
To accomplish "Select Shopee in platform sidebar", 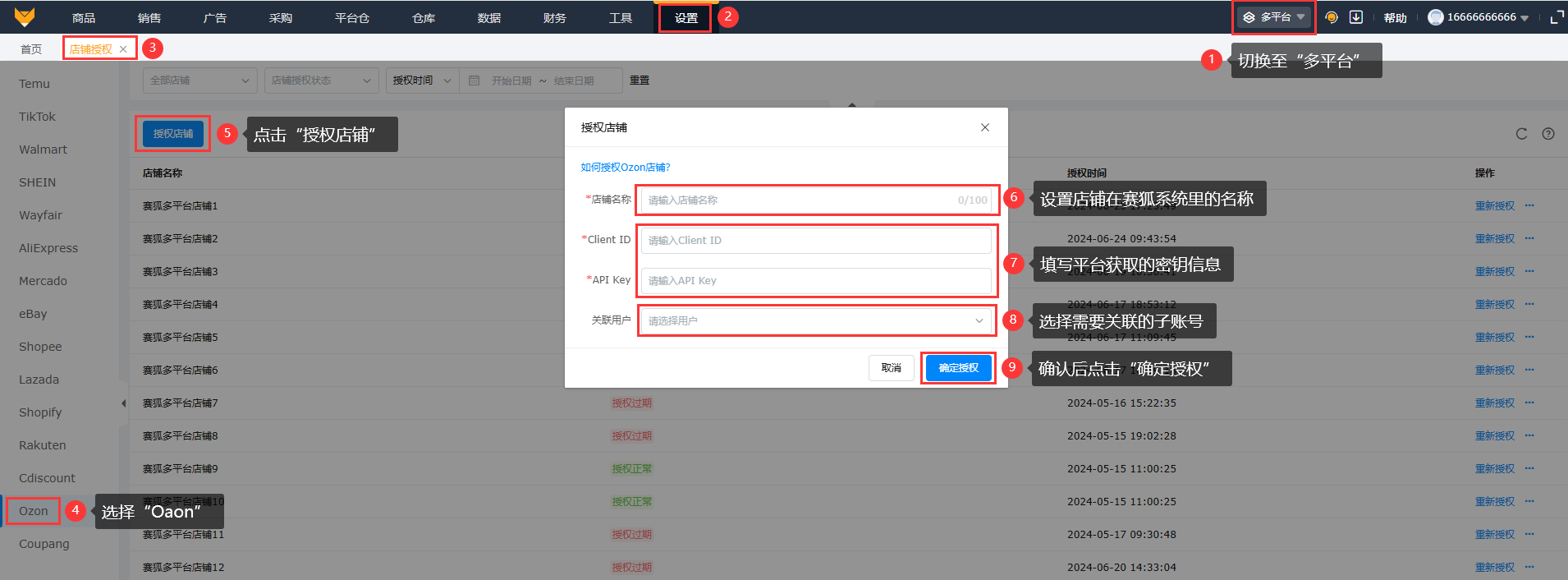I will pos(40,347).
